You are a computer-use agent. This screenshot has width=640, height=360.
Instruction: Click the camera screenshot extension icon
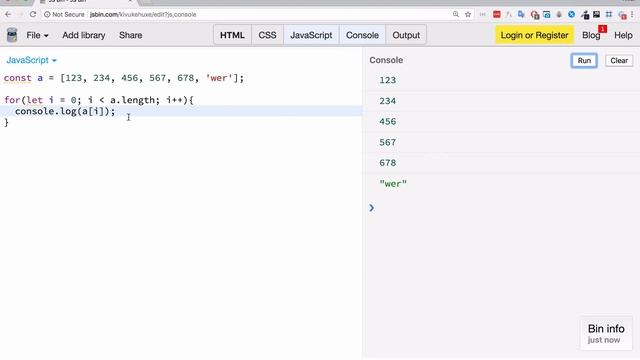pyautogui.click(x=547, y=15)
